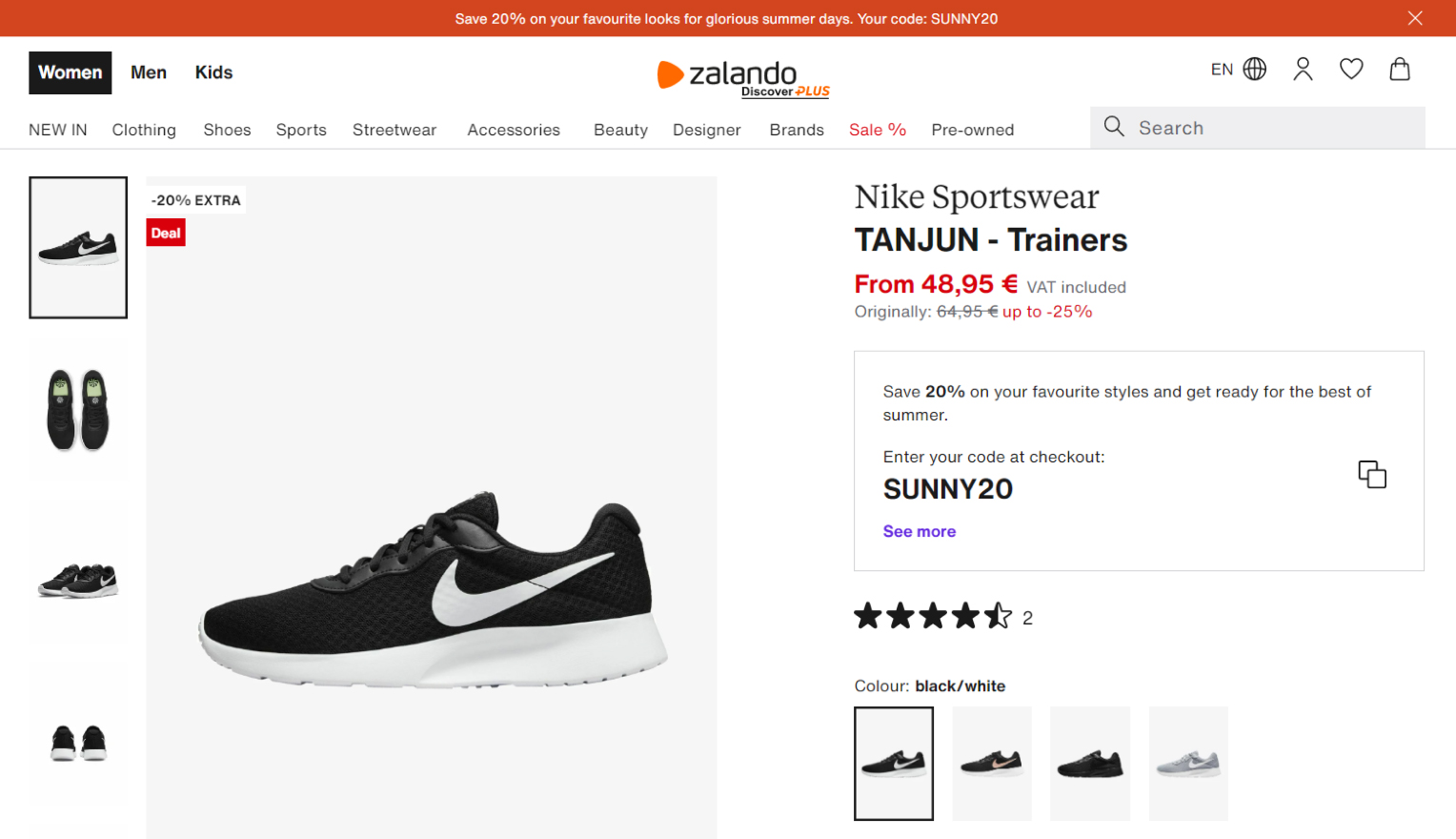The width and height of the screenshot is (1456, 839).
Task: Open the Nike Sportswear brand link
Action: (977, 196)
